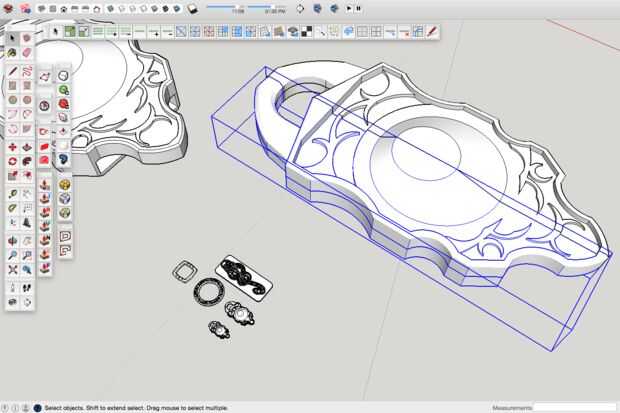Select the Zoom magnifier tool

pos(12,256)
